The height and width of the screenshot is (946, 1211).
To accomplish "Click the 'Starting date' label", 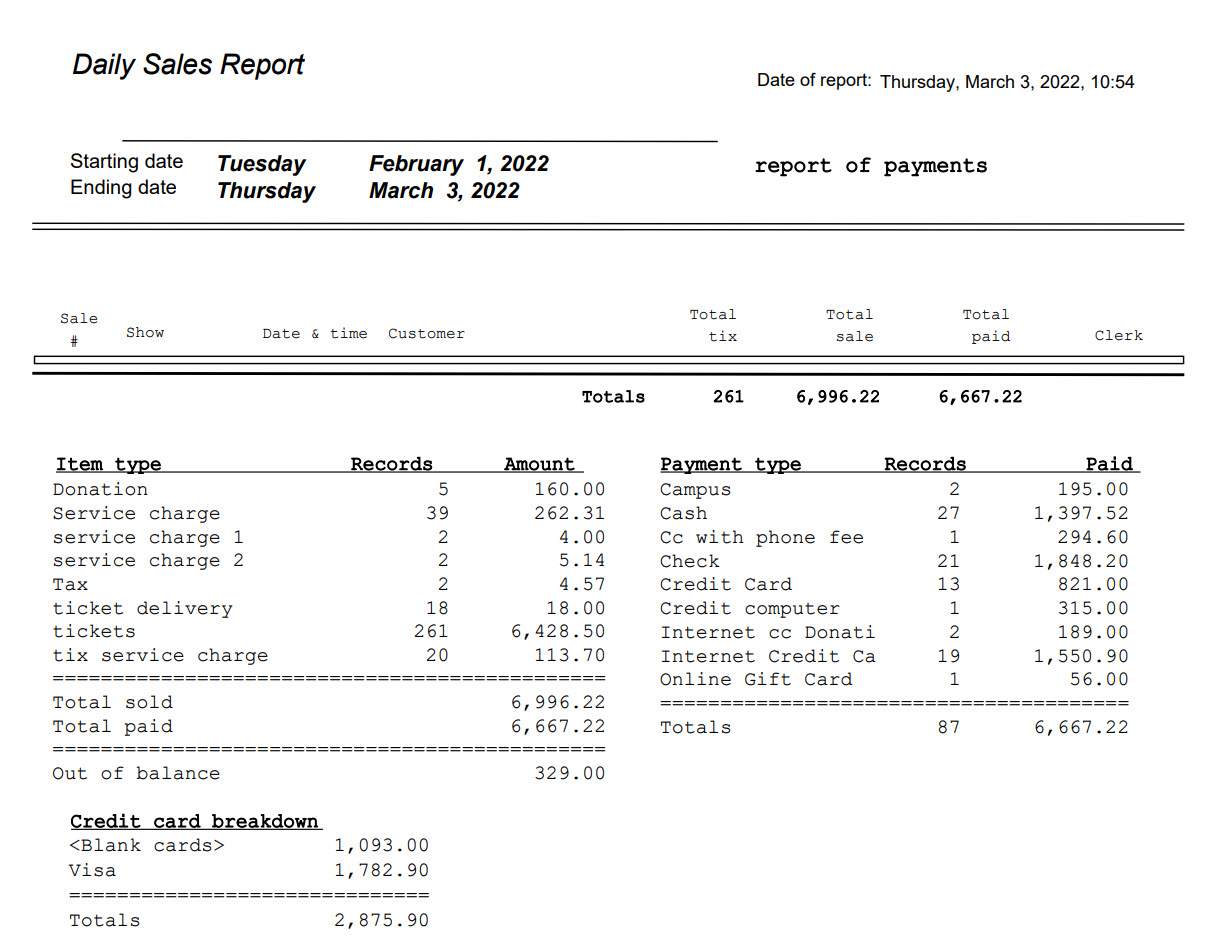I will pos(126,161).
